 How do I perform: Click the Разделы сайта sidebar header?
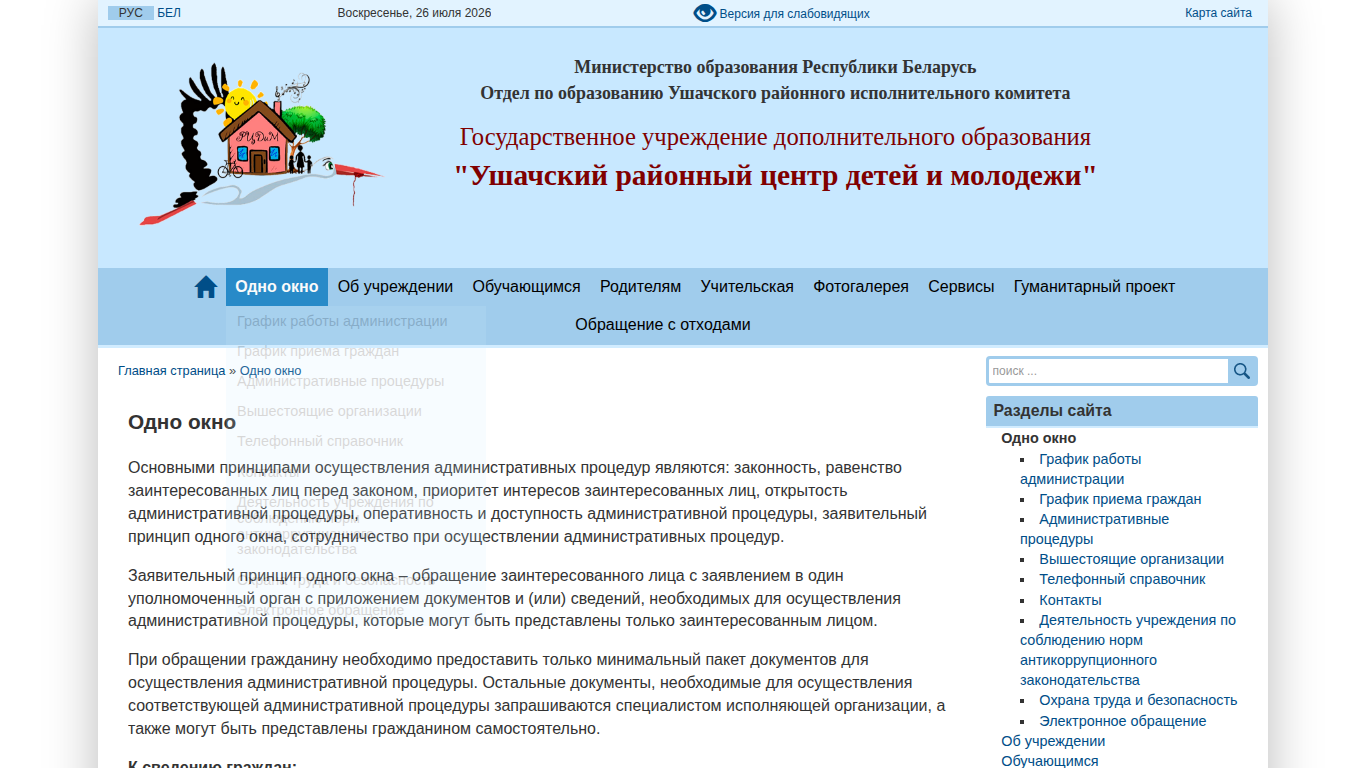[x=1122, y=411]
